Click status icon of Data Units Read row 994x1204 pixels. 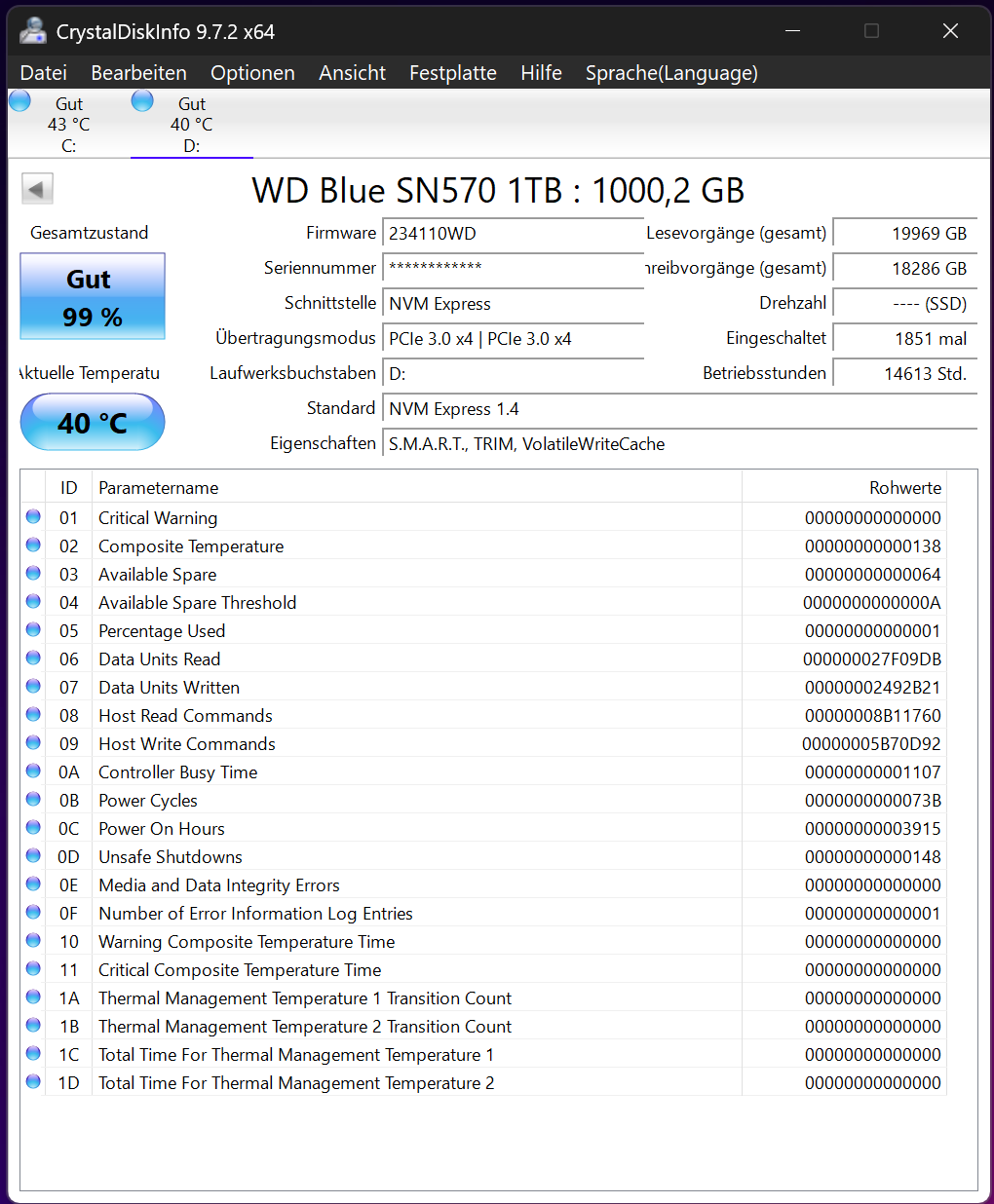click(33, 658)
